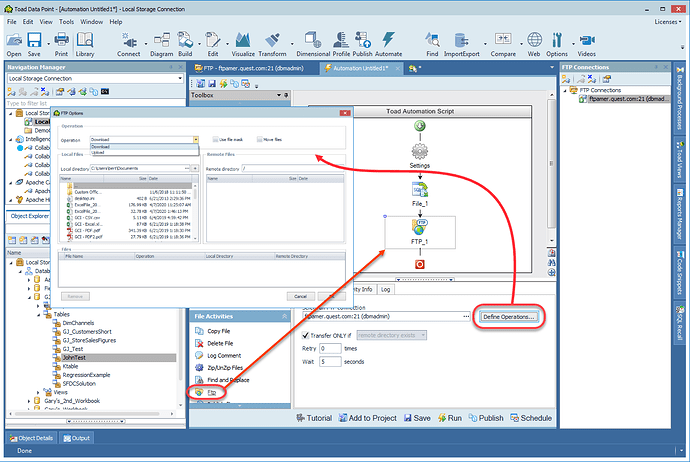Click the Print toolbar icon
This screenshot has height=462, width=690.
click(x=61, y=44)
